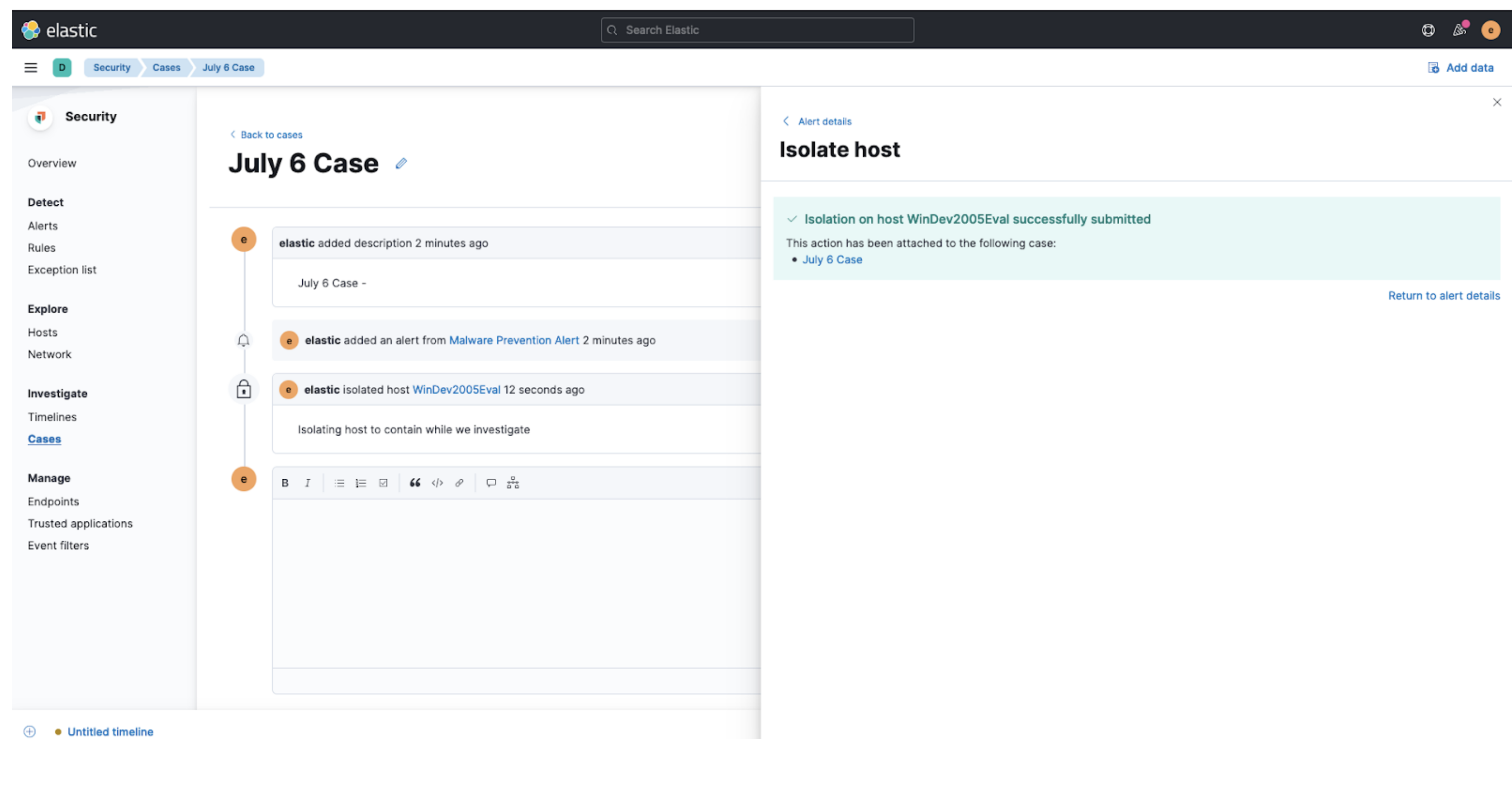Open the newsfeed notifications icon
1512x793 pixels.
point(1459,30)
